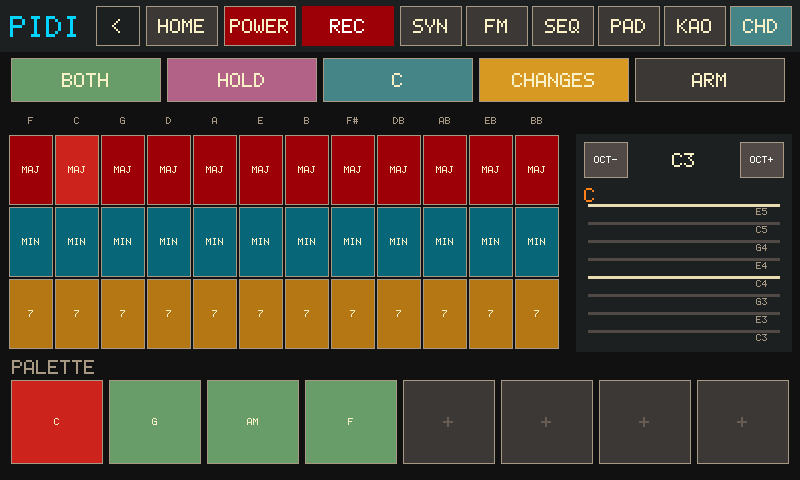Play the E major chord pad
This screenshot has width=800, height=480.
pos(261,170)
